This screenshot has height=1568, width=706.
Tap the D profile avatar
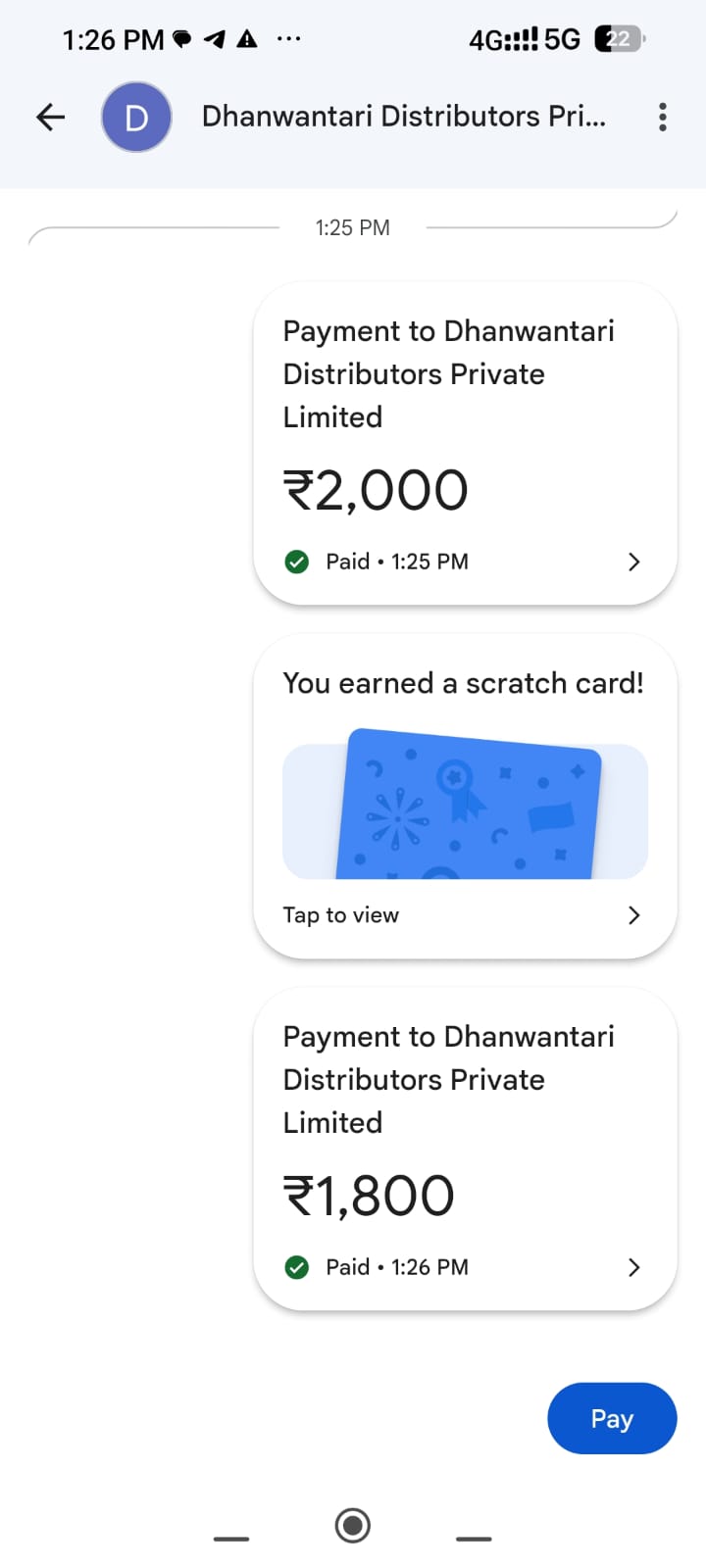(136, 118)
